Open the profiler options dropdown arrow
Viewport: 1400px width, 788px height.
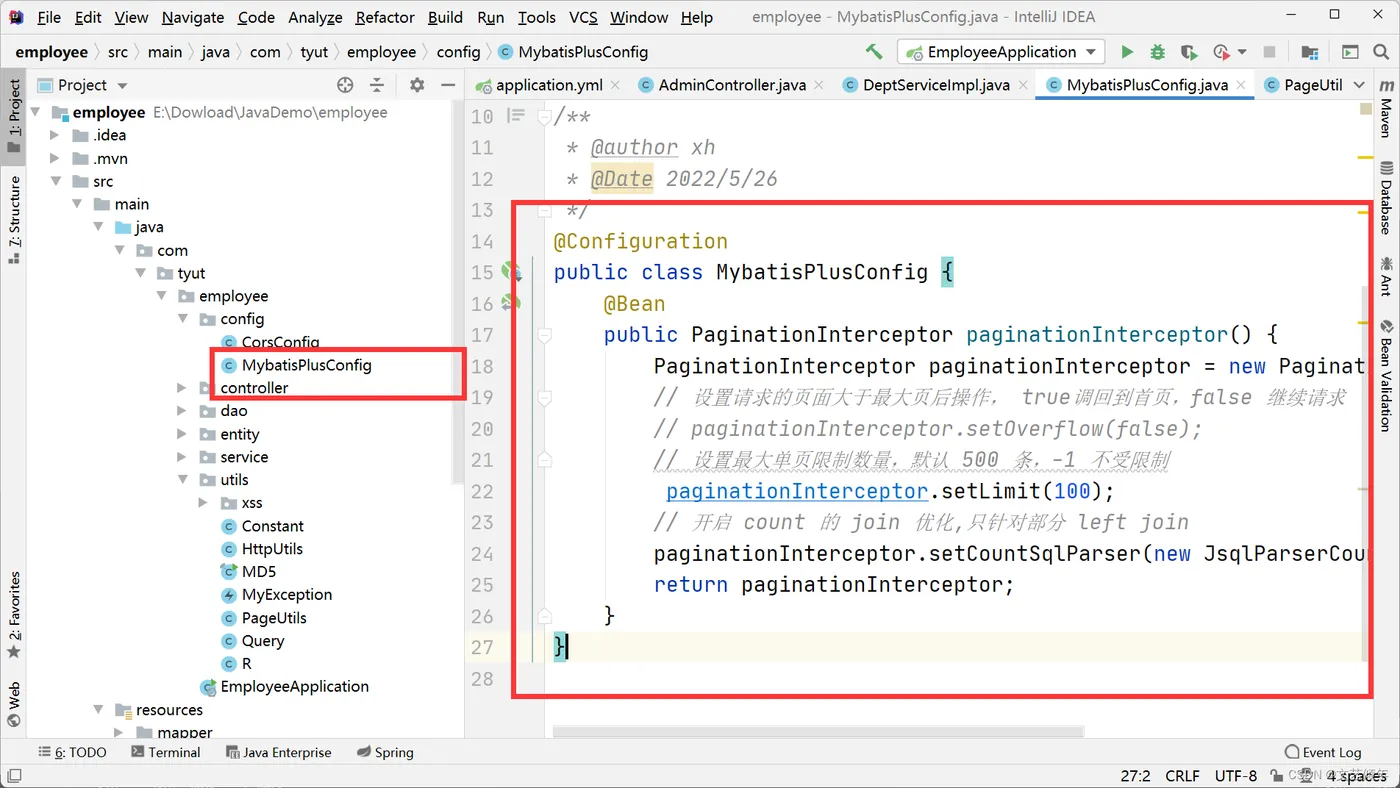[x=1242, y=52]
